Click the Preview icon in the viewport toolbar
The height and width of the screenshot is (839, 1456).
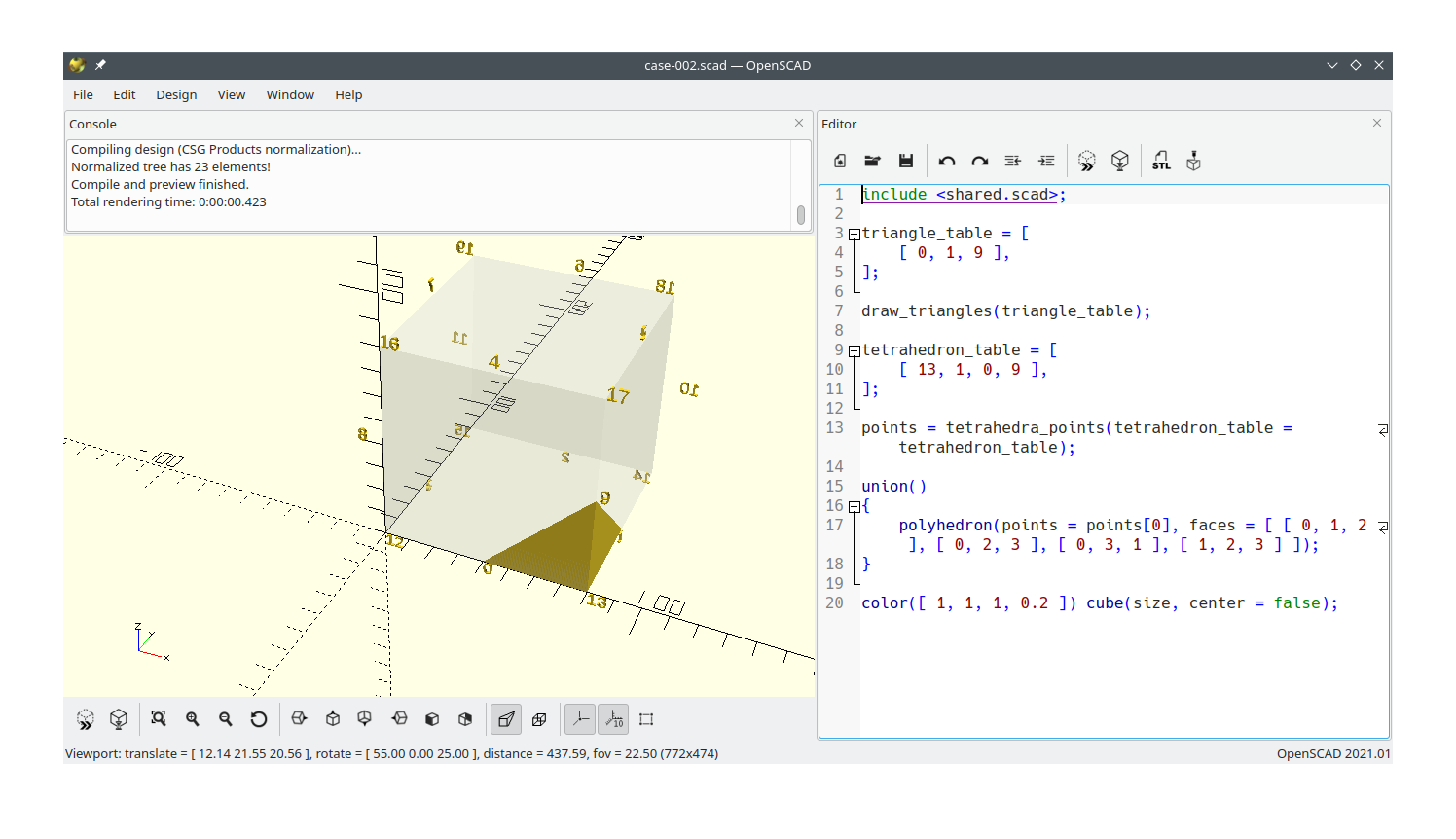click(86, 718)
